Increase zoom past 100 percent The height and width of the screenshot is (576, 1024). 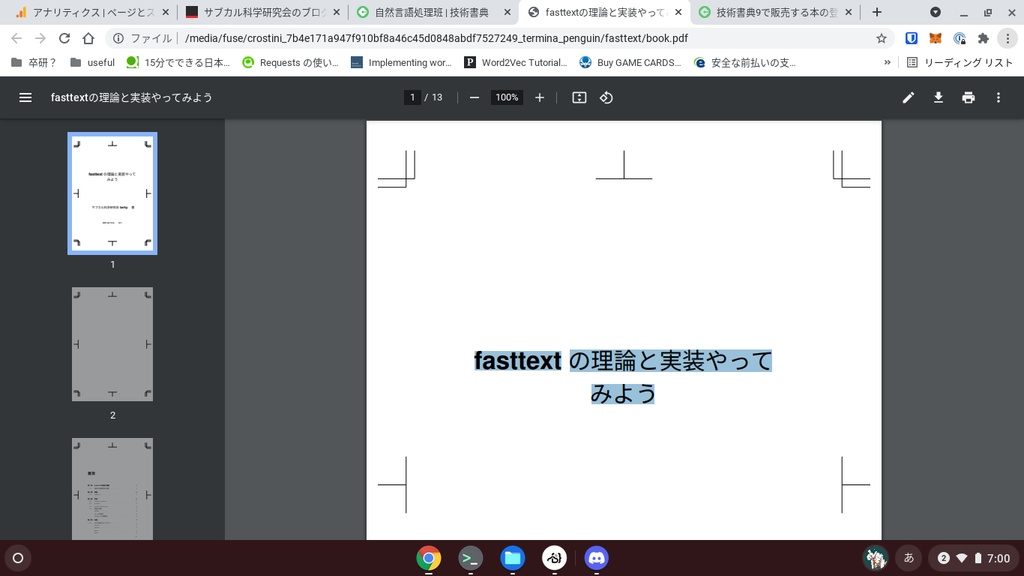pyautogui.click(x=540, y=97)
